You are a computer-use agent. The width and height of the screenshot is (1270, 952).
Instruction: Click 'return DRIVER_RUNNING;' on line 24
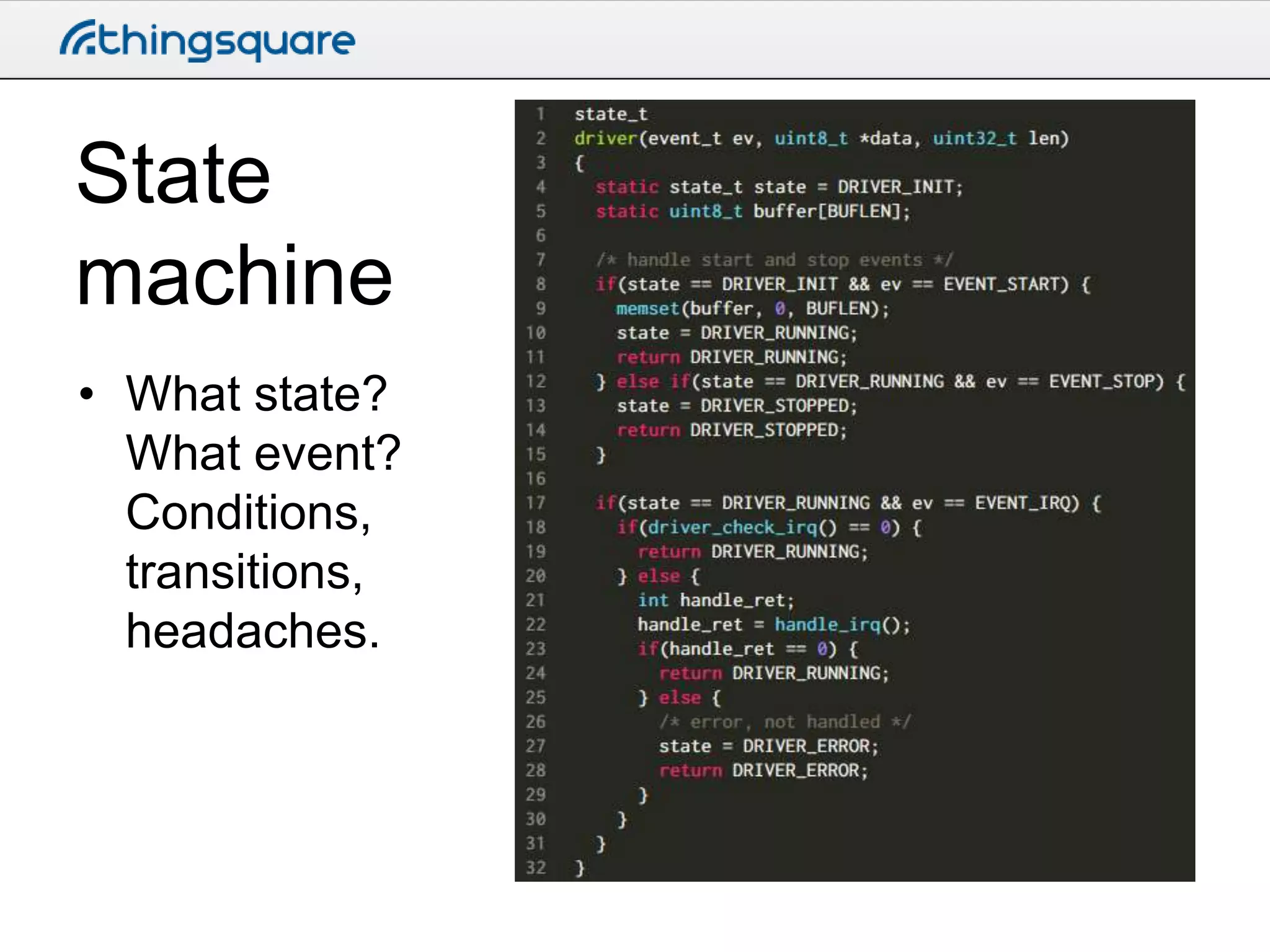pos(774,673)
